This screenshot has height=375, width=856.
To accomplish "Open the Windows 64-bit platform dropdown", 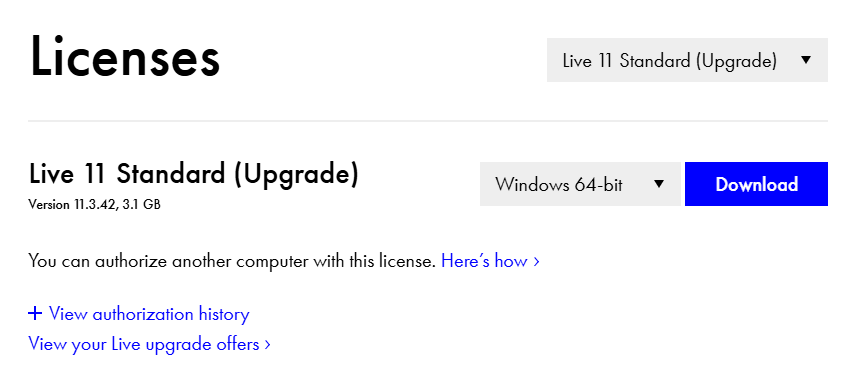I will click(x=581, y=184).
